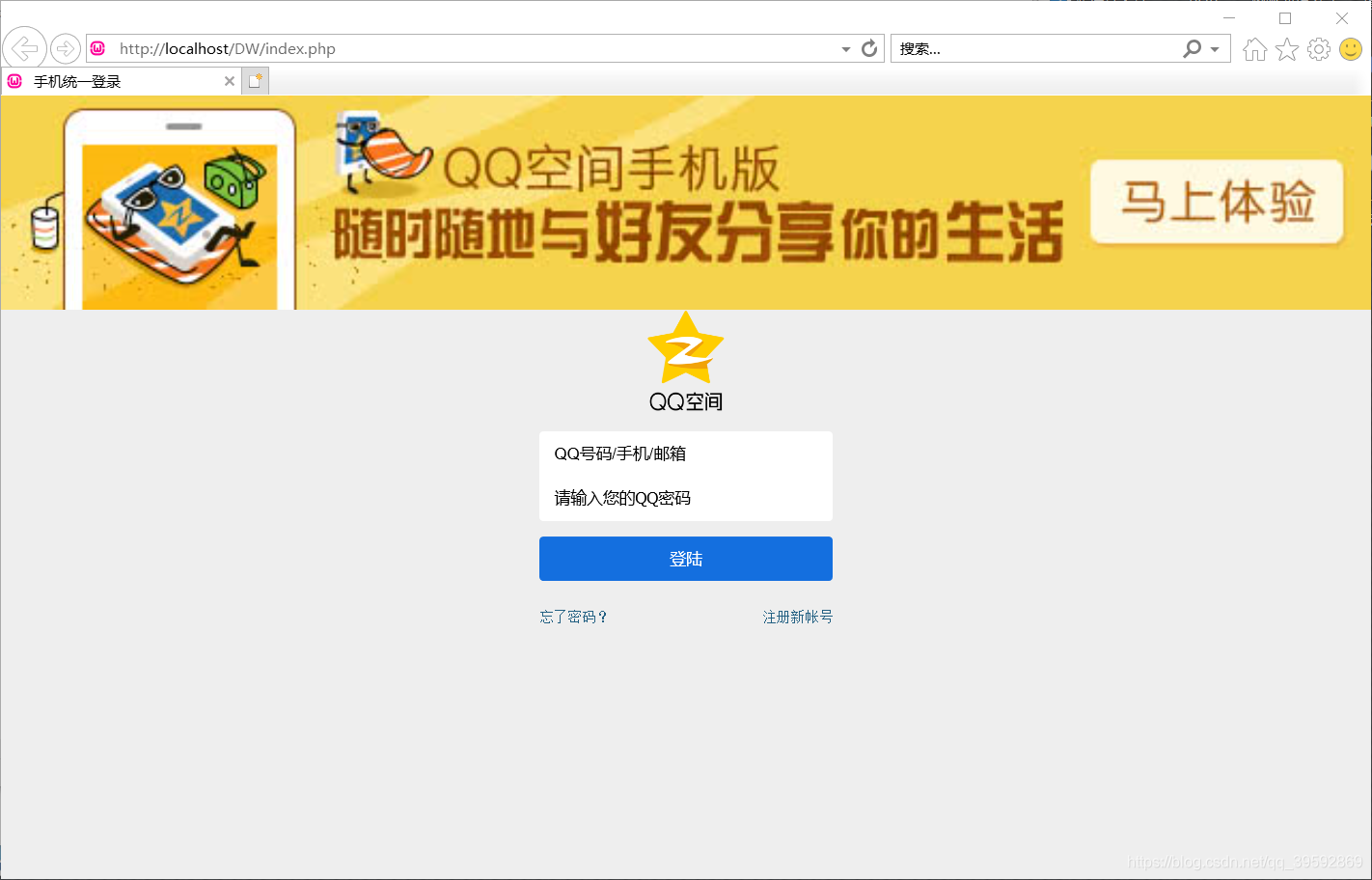This screenshot has height=880, width=1372.
Task: Click the smiley feedback icon
Action: pos(1351,49)
